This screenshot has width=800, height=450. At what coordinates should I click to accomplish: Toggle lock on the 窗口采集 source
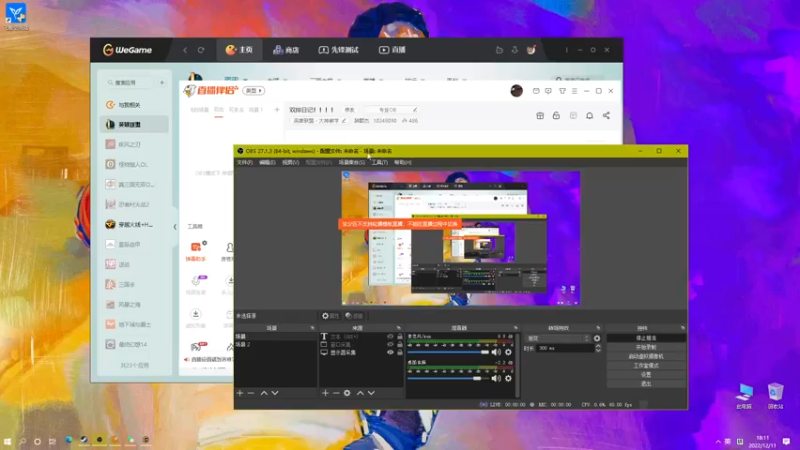[x=400, y=344]
